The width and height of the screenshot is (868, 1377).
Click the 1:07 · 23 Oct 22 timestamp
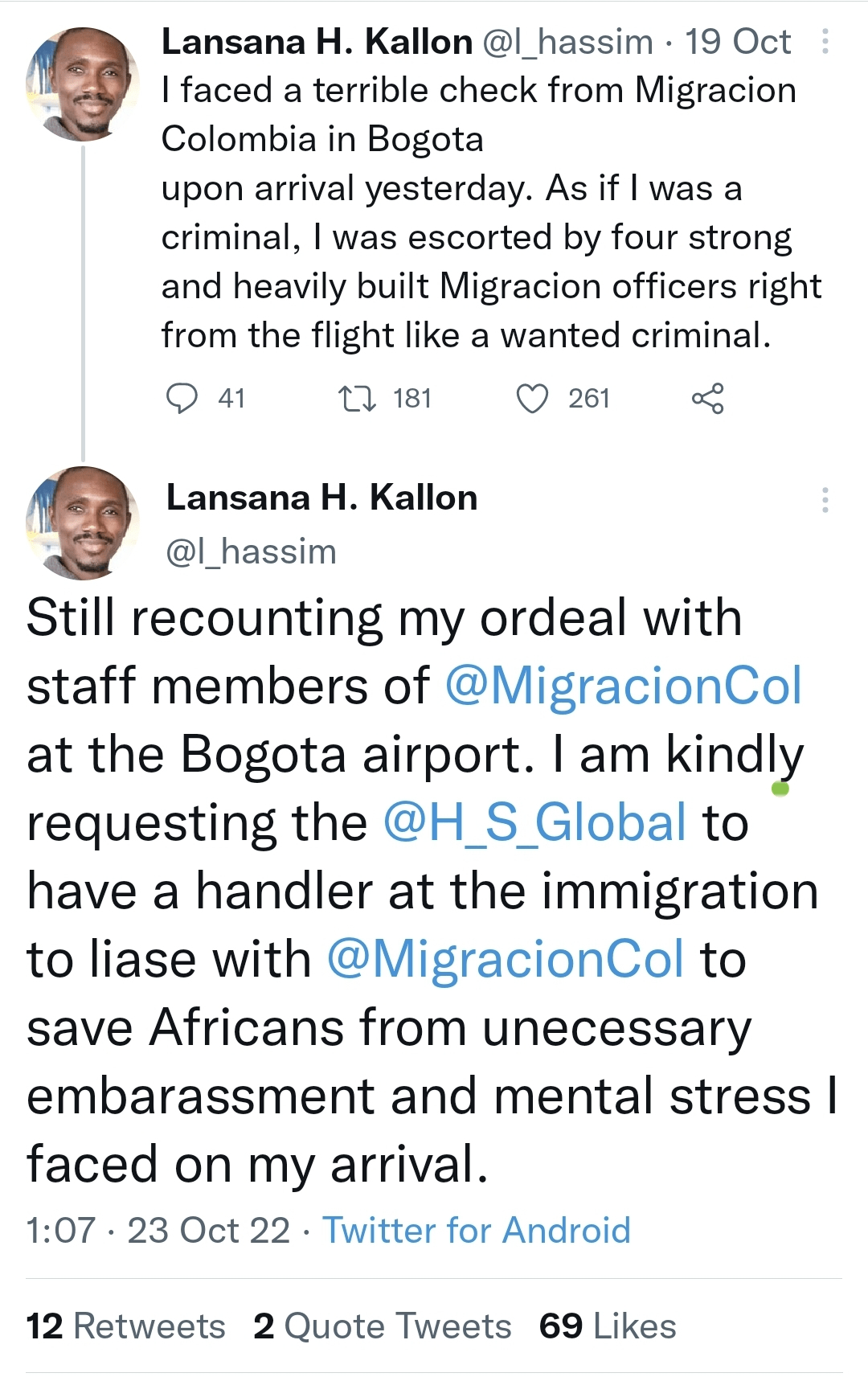[x=158, y=1230]
